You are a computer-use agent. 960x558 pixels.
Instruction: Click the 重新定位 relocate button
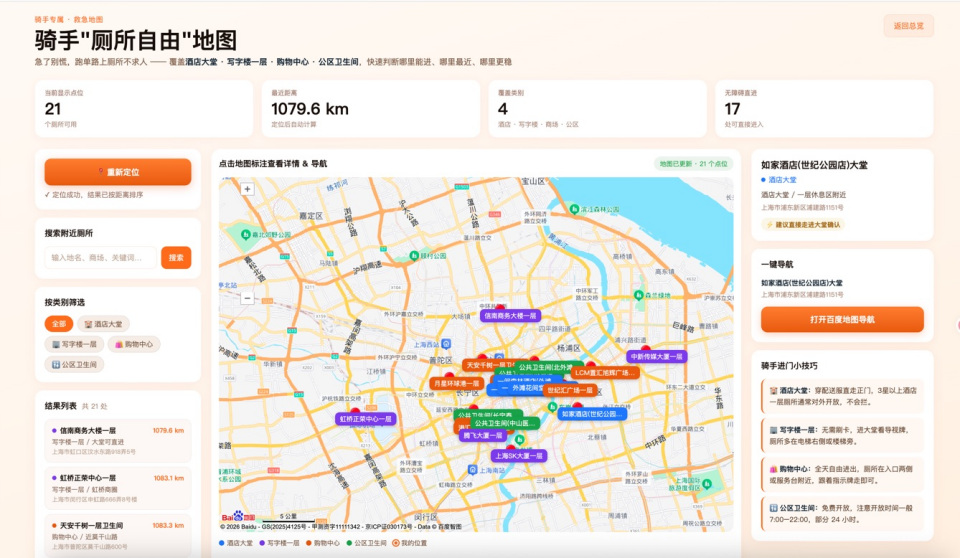click(x=118, y=172)
